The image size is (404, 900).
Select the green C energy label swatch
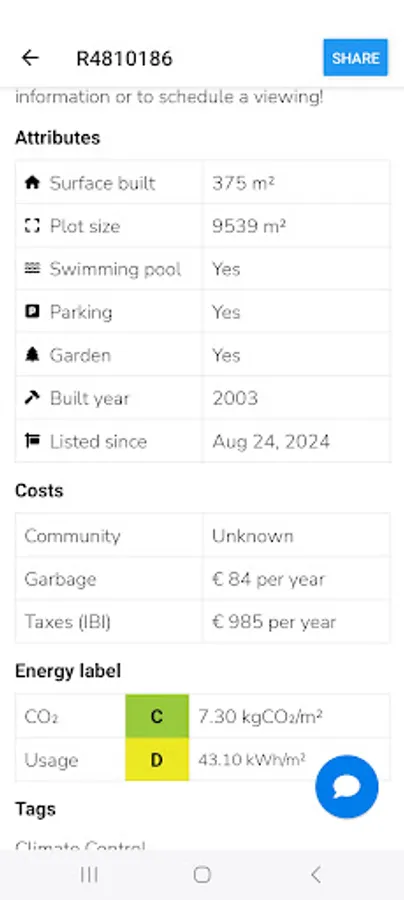[157, 716]
